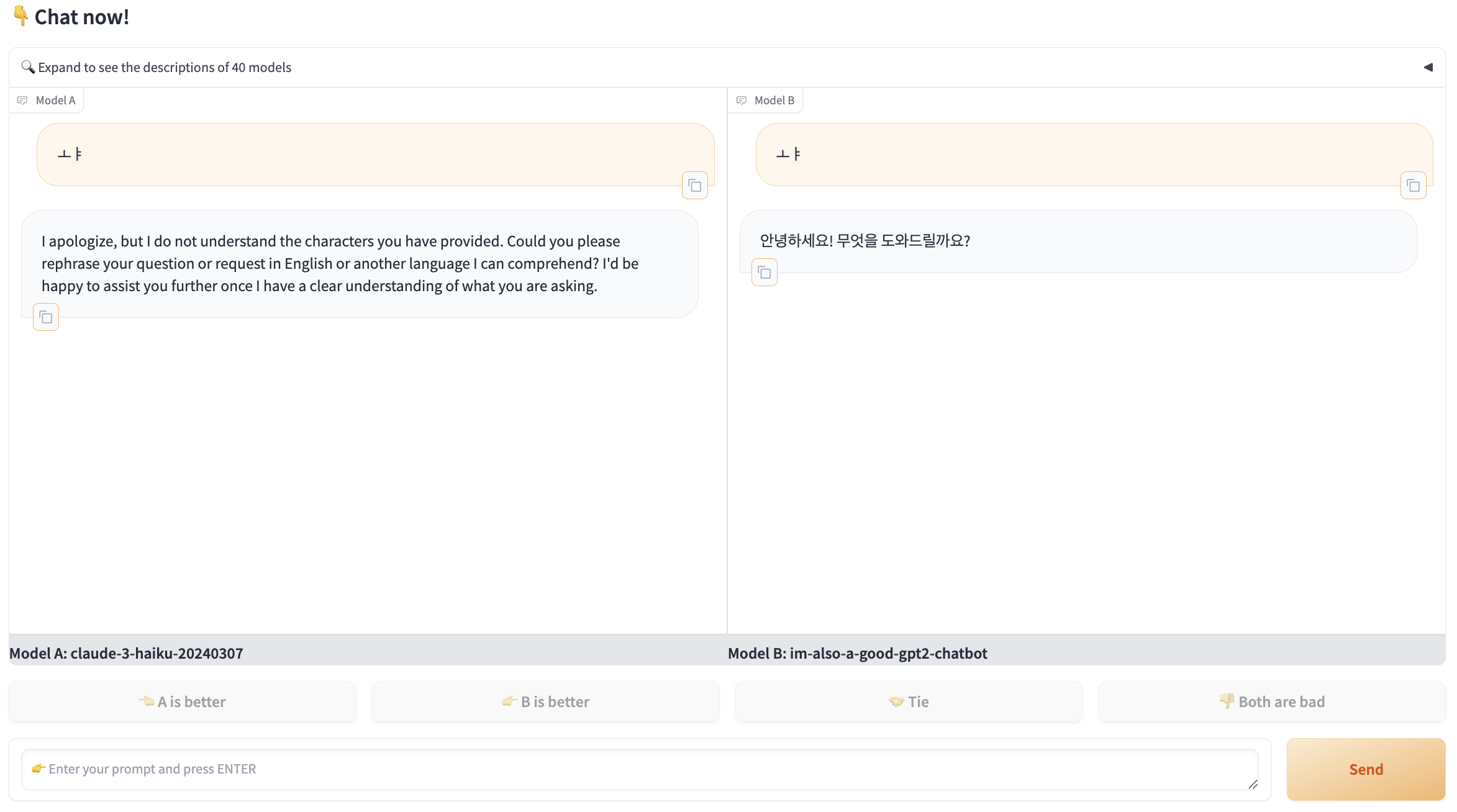Select the Model A label tab
This screenshot has height=812, width=1457.
coord(56,100)
